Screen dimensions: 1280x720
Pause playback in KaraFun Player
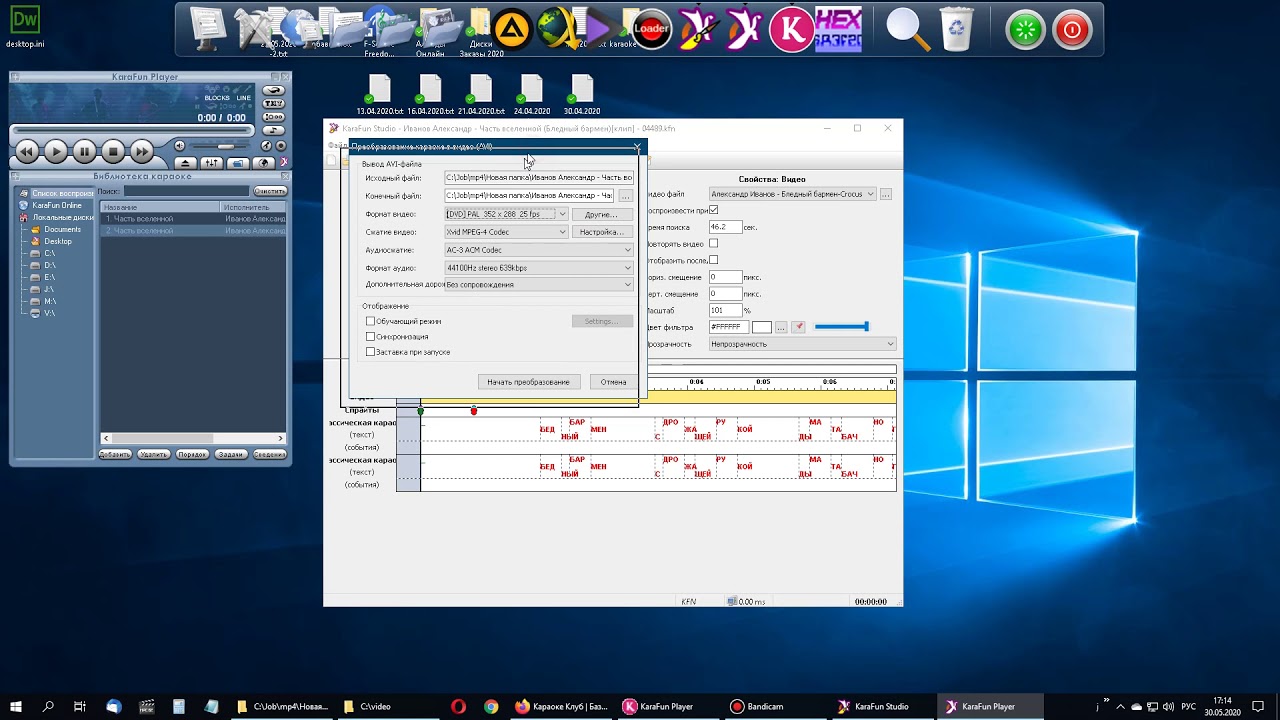(84, 152)
